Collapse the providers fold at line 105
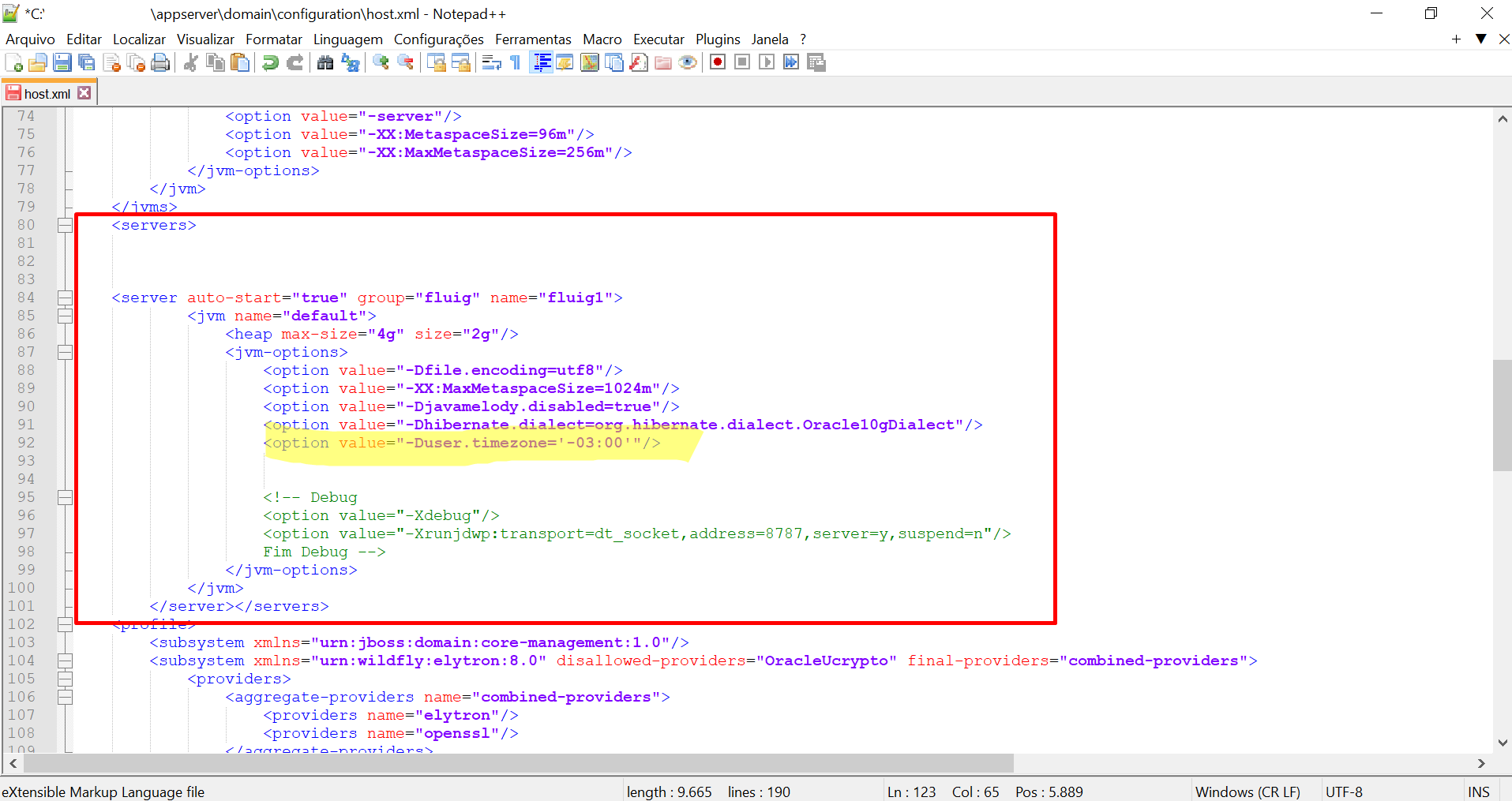 tap(65, 679)
